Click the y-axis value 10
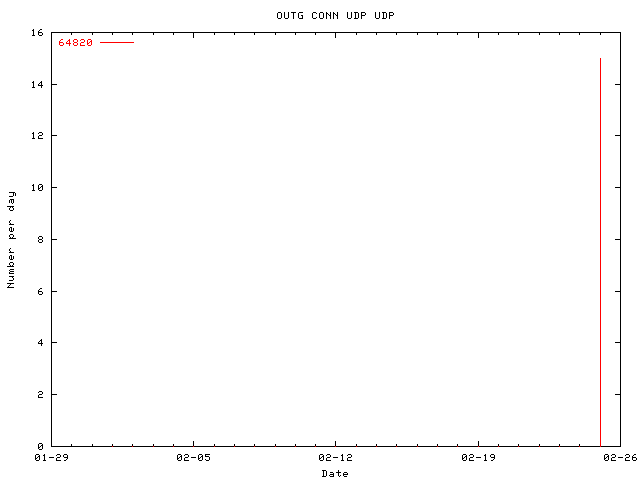640x480 pixels. [37, 187]
